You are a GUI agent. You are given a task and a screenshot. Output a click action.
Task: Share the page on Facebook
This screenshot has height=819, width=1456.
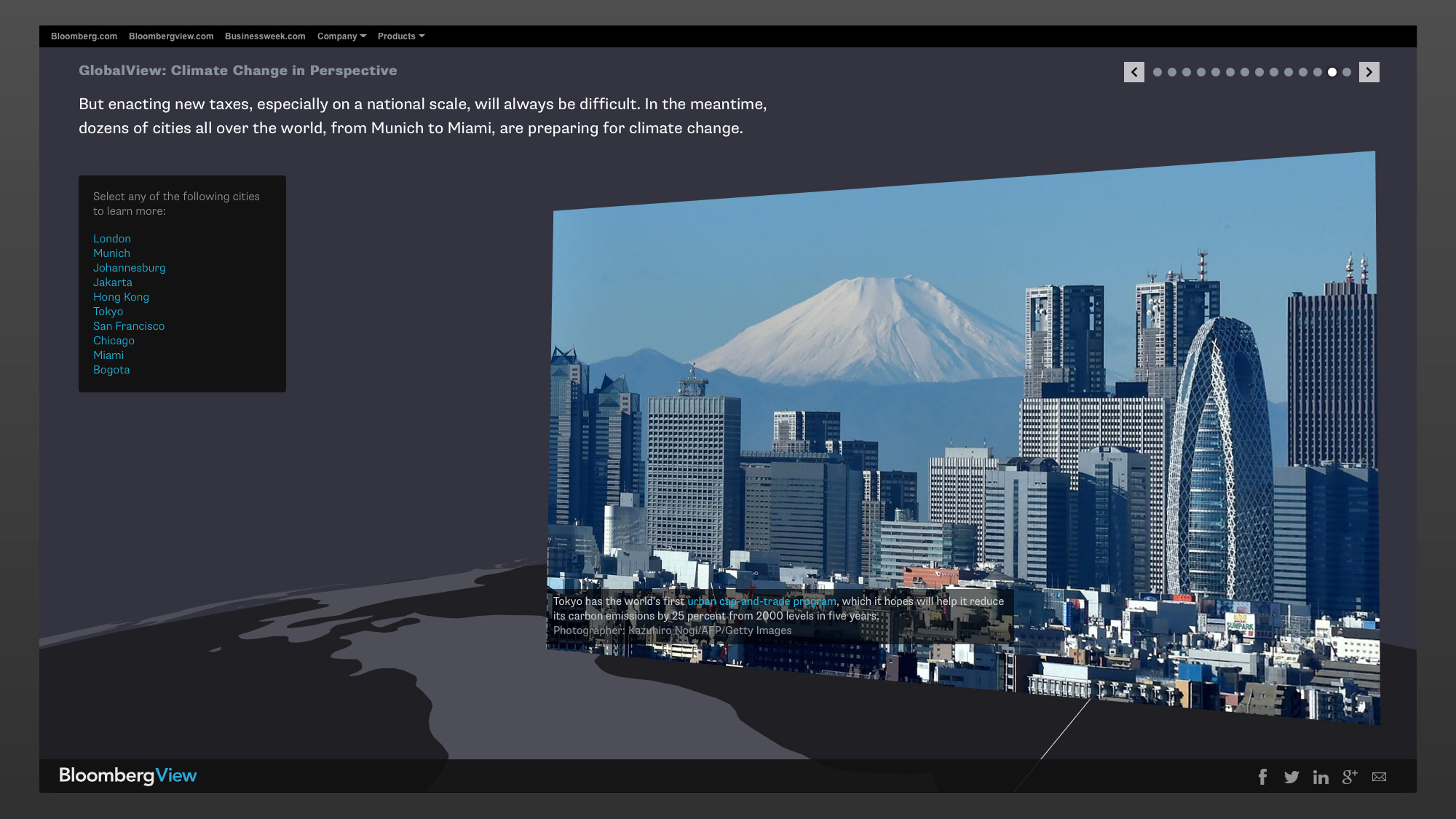[1263, 777]
